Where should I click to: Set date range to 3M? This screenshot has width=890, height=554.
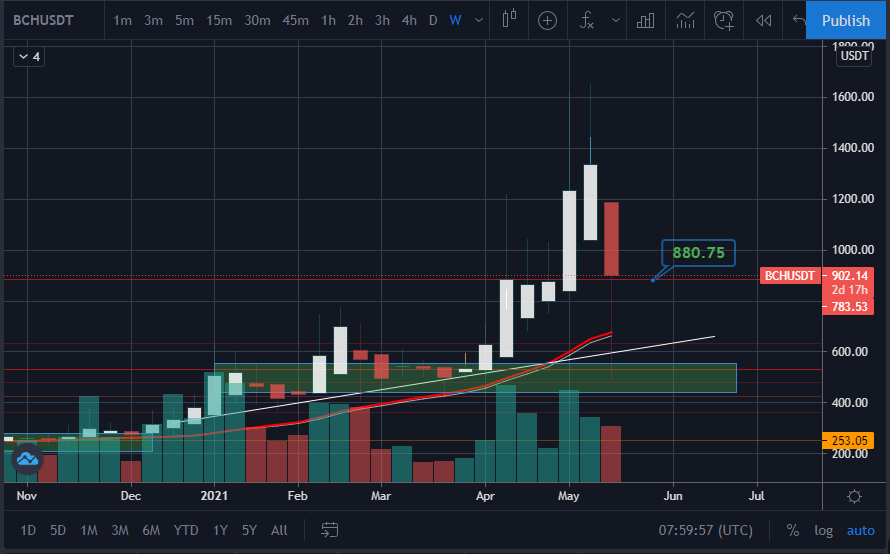[120, 531]
